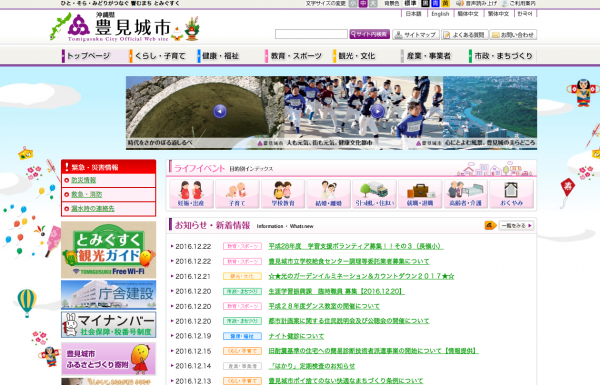600x385 pixels.
Task: Open the 妊娠・出産 life event icon
Action: point(191,194)
